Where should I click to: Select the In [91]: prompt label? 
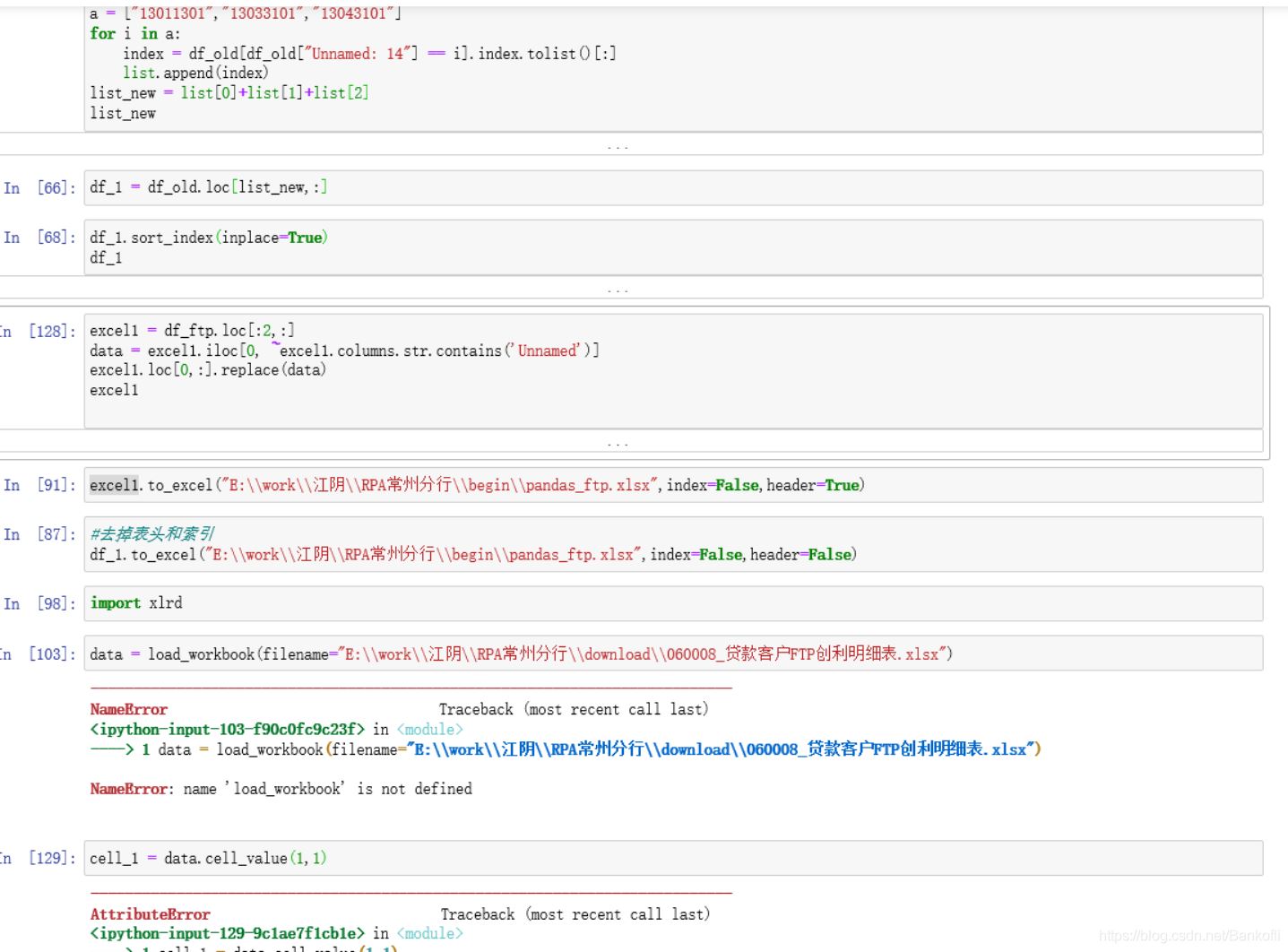pyautogui.click(x=39, y=485)
